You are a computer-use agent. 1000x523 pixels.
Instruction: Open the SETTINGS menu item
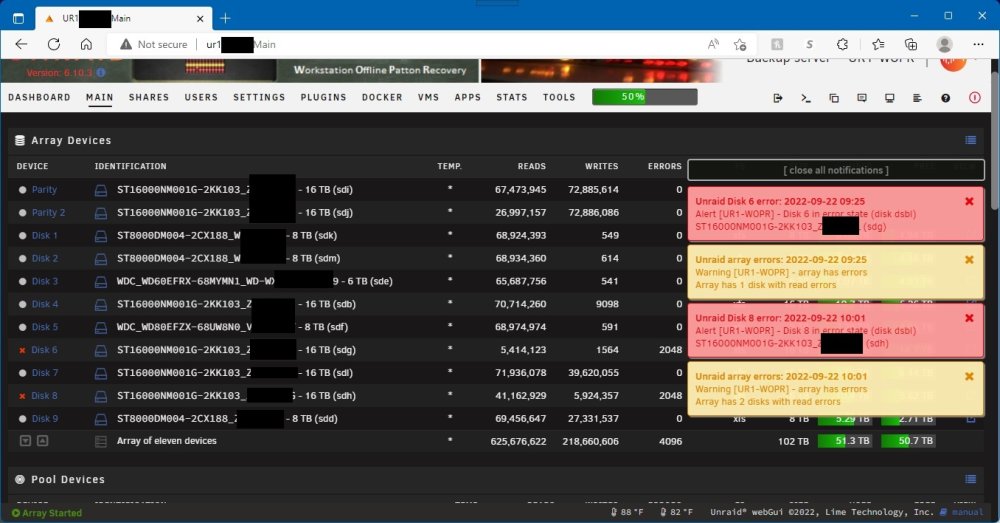click(259, 97)
